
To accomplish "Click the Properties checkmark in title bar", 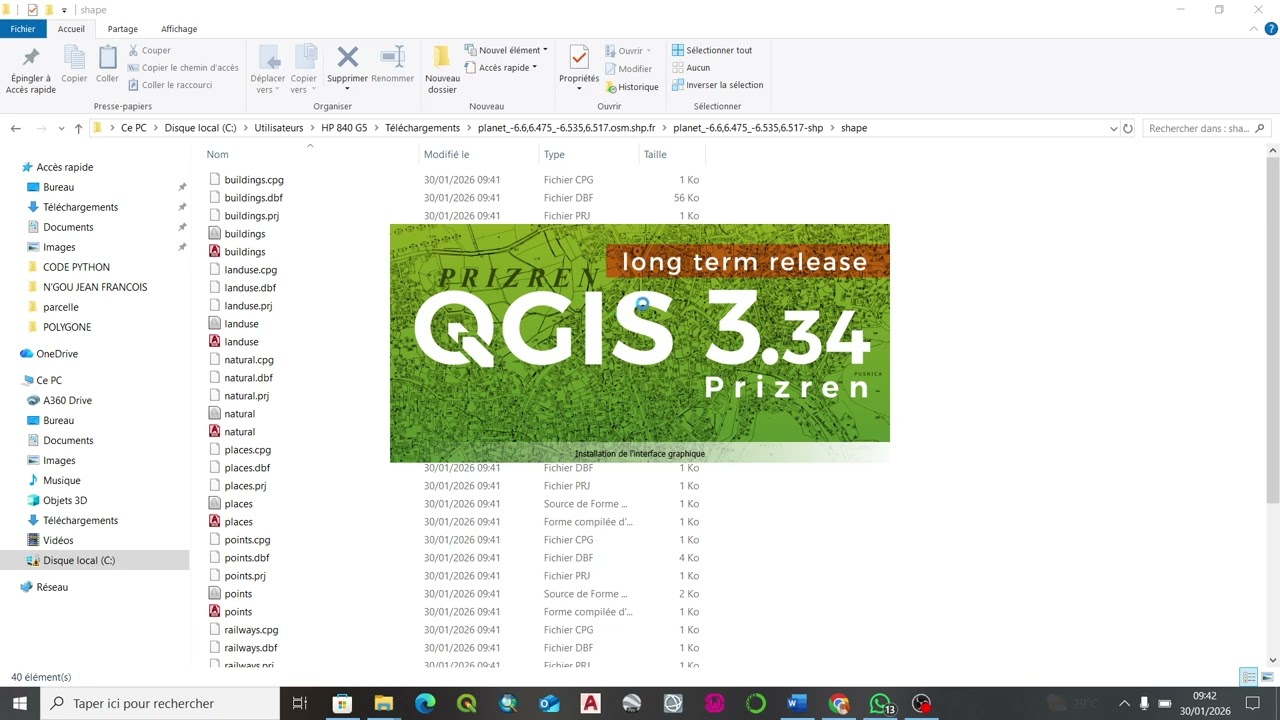I will [32, 10].
